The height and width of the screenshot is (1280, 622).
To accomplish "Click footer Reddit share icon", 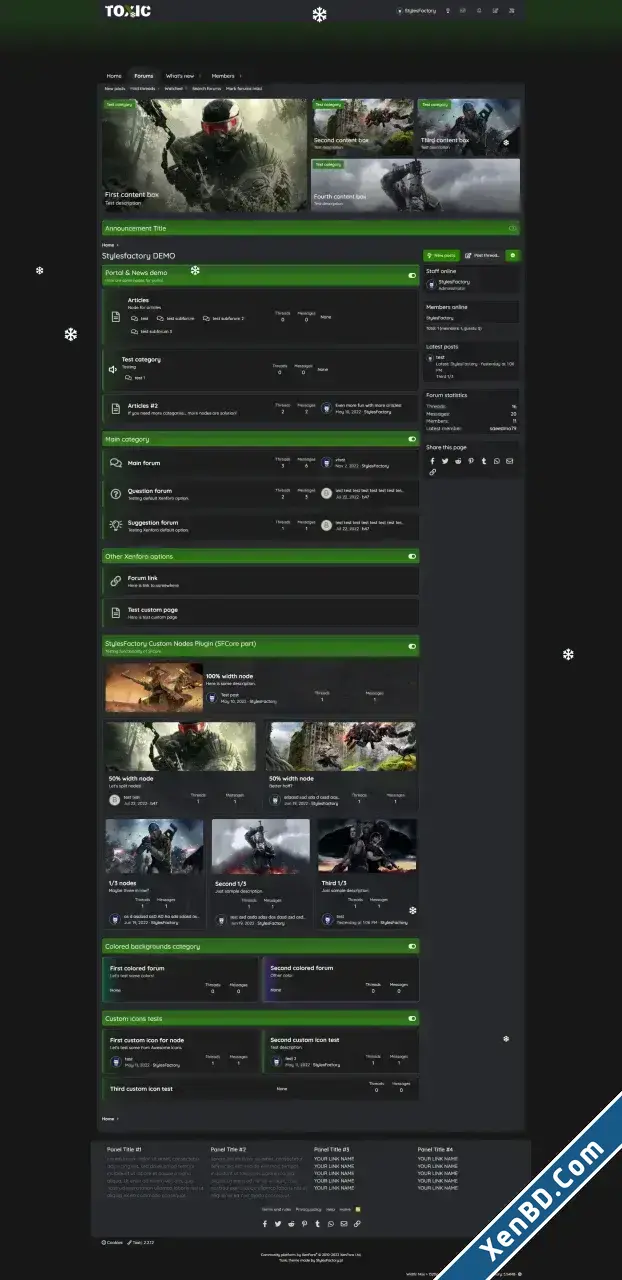I will tap(291, 1223).
